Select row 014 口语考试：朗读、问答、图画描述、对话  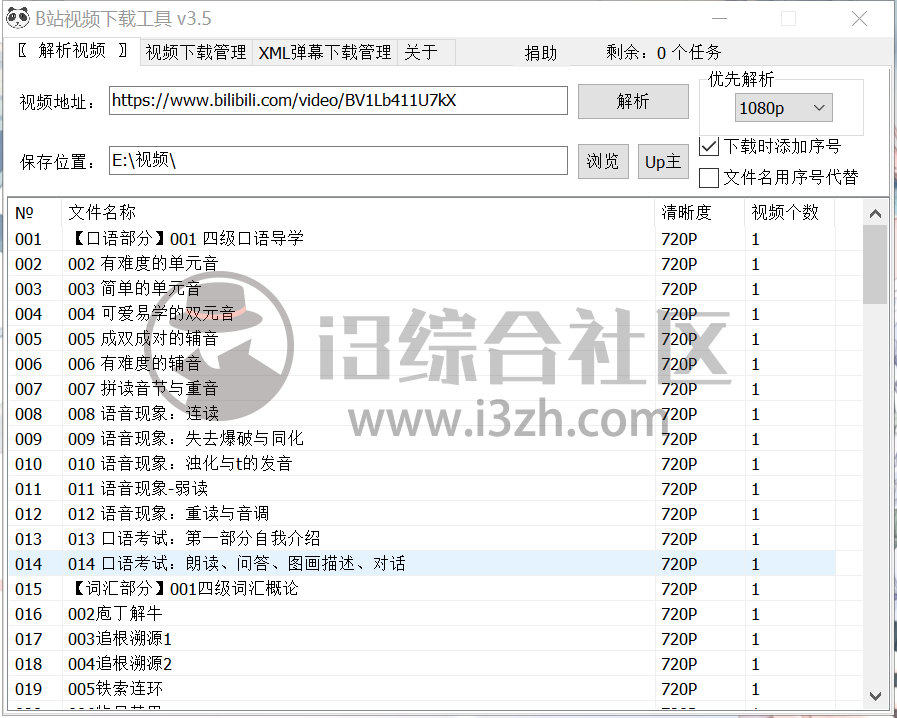pyautogui.click(x=422, y=564)
